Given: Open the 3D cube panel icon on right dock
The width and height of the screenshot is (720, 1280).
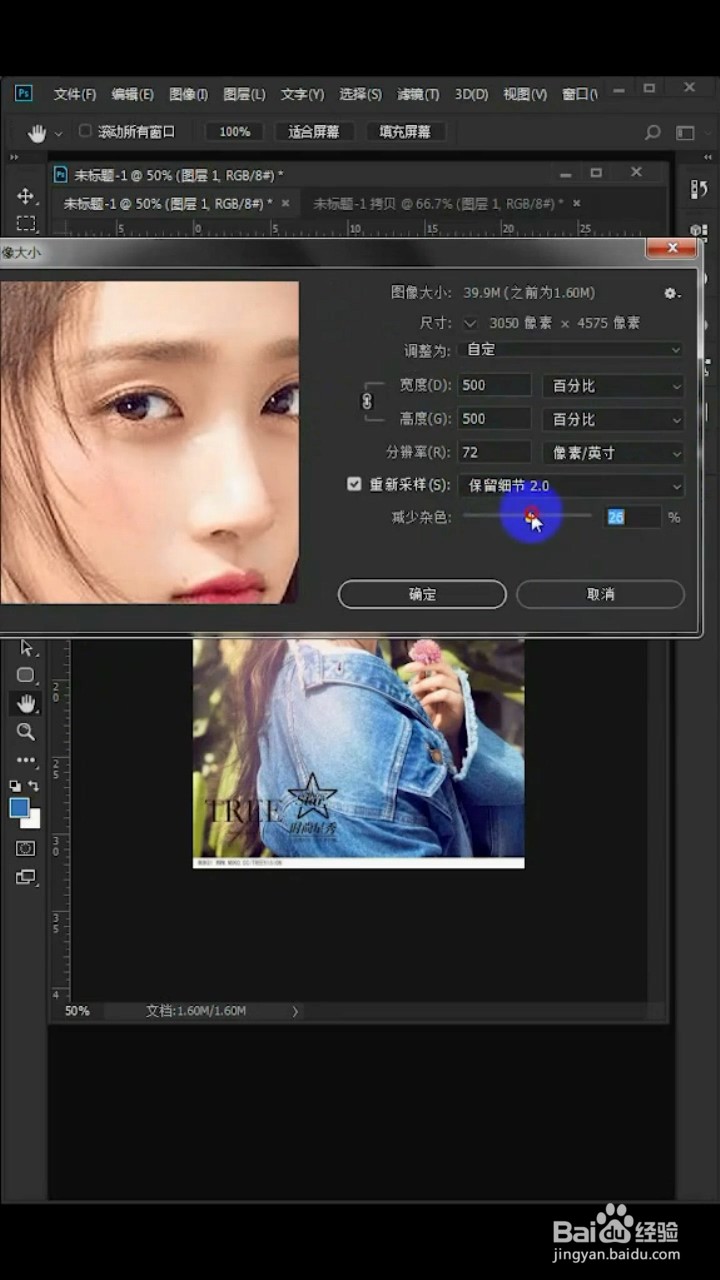Looking at the screenshot, I should coord(699,231).
